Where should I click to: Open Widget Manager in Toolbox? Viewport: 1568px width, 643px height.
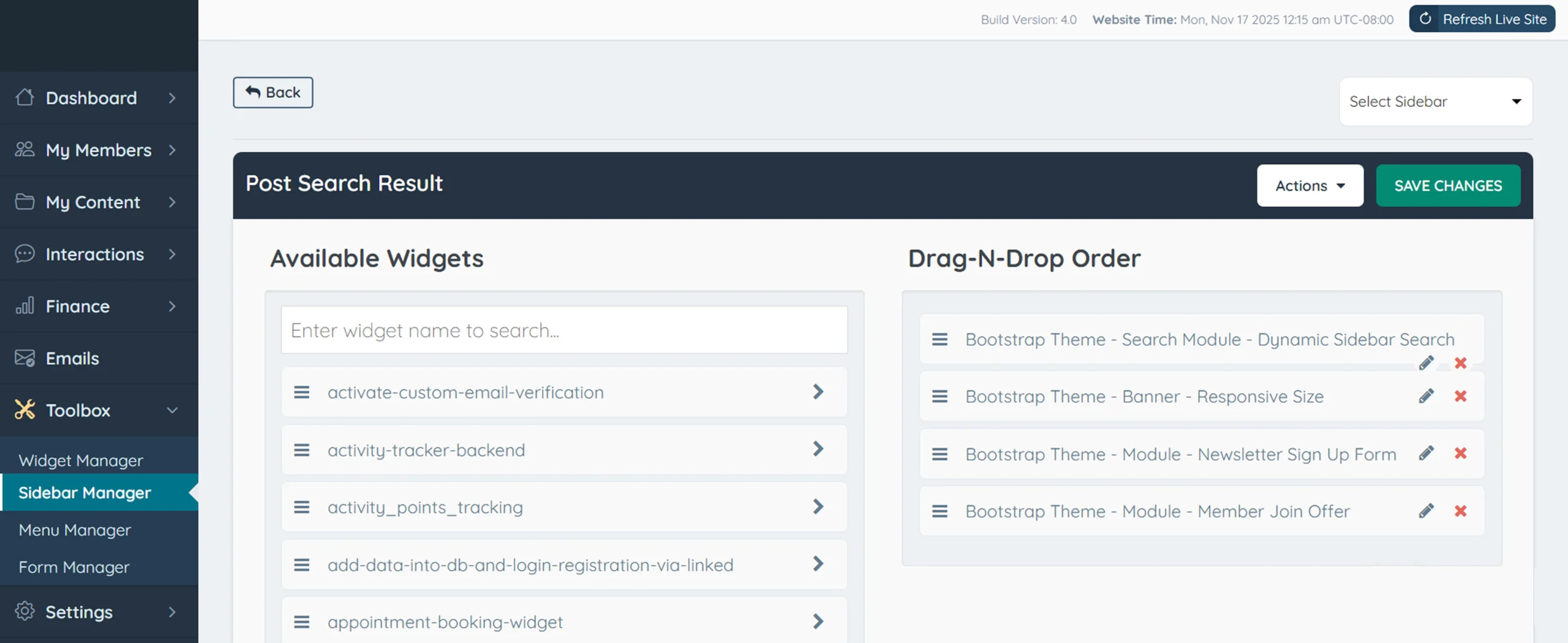81,461
